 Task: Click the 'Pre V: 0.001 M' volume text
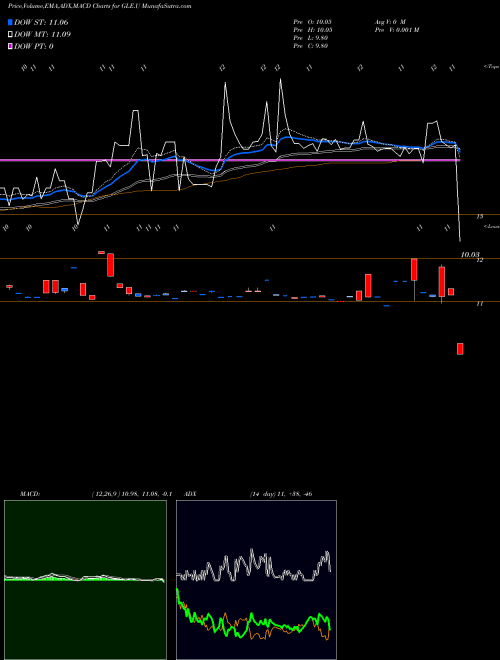(396, 30)
